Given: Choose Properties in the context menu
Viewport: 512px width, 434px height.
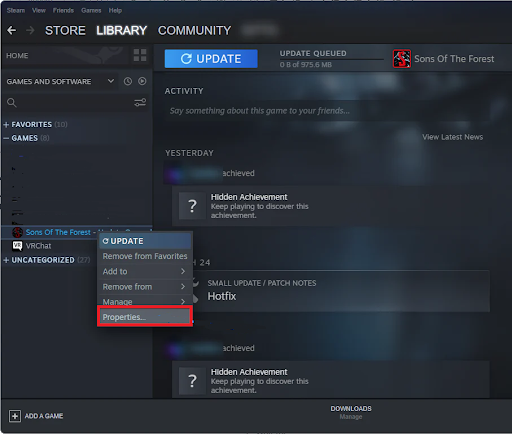Looking at the screenshot, I should pos(145,317).
